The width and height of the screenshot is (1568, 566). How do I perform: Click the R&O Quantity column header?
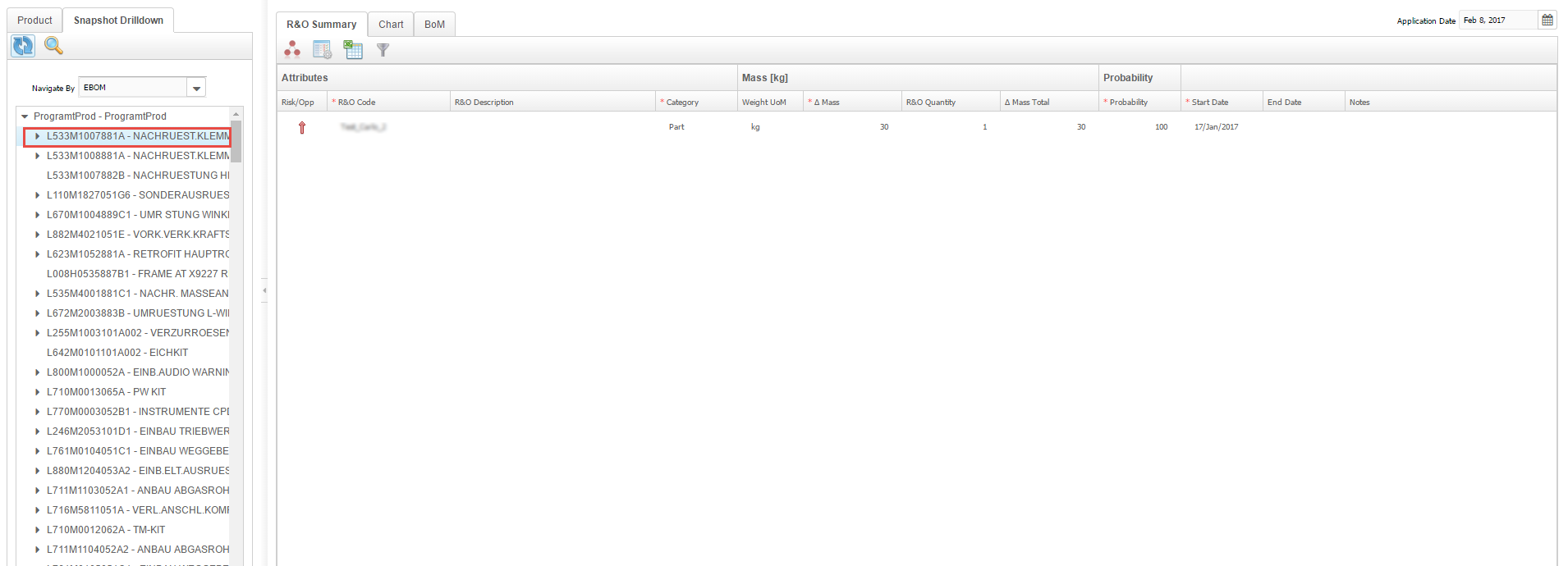(951, 102)
